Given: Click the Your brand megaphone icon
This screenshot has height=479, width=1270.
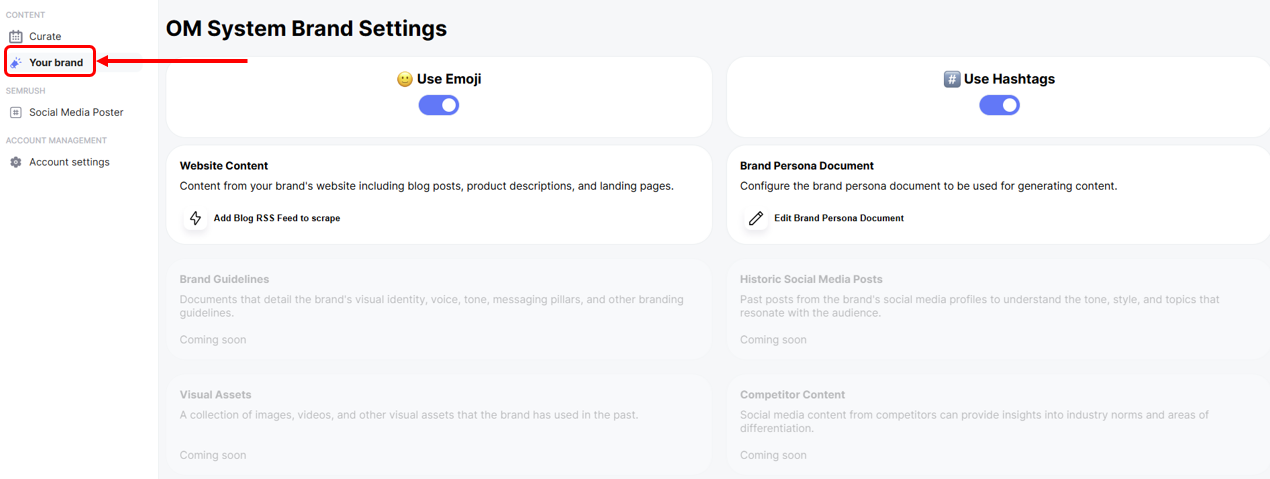Looking at the screenshot, I should coord(16,63).
